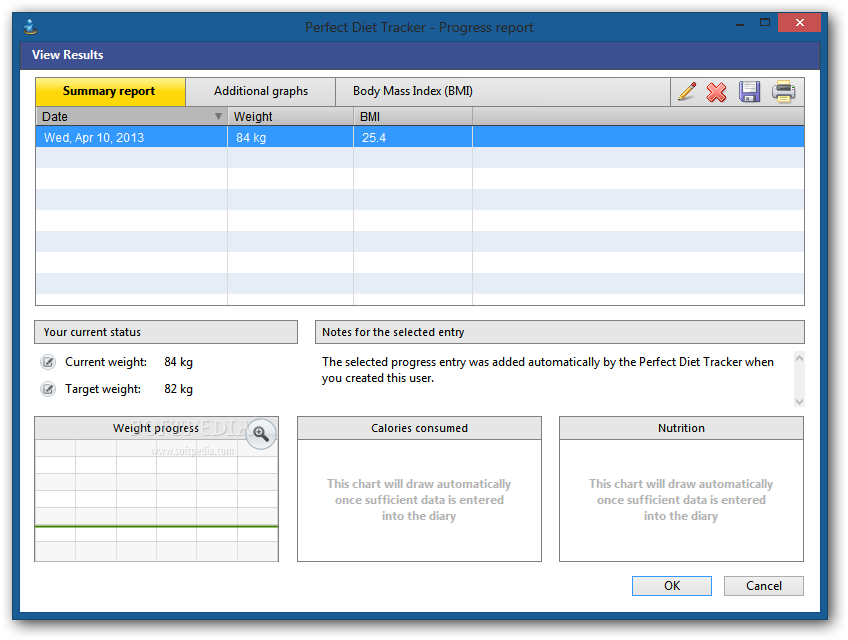Click the Nutrition chart panel
The width and height of the screenshot is (848, 640).
coord(681,489)
